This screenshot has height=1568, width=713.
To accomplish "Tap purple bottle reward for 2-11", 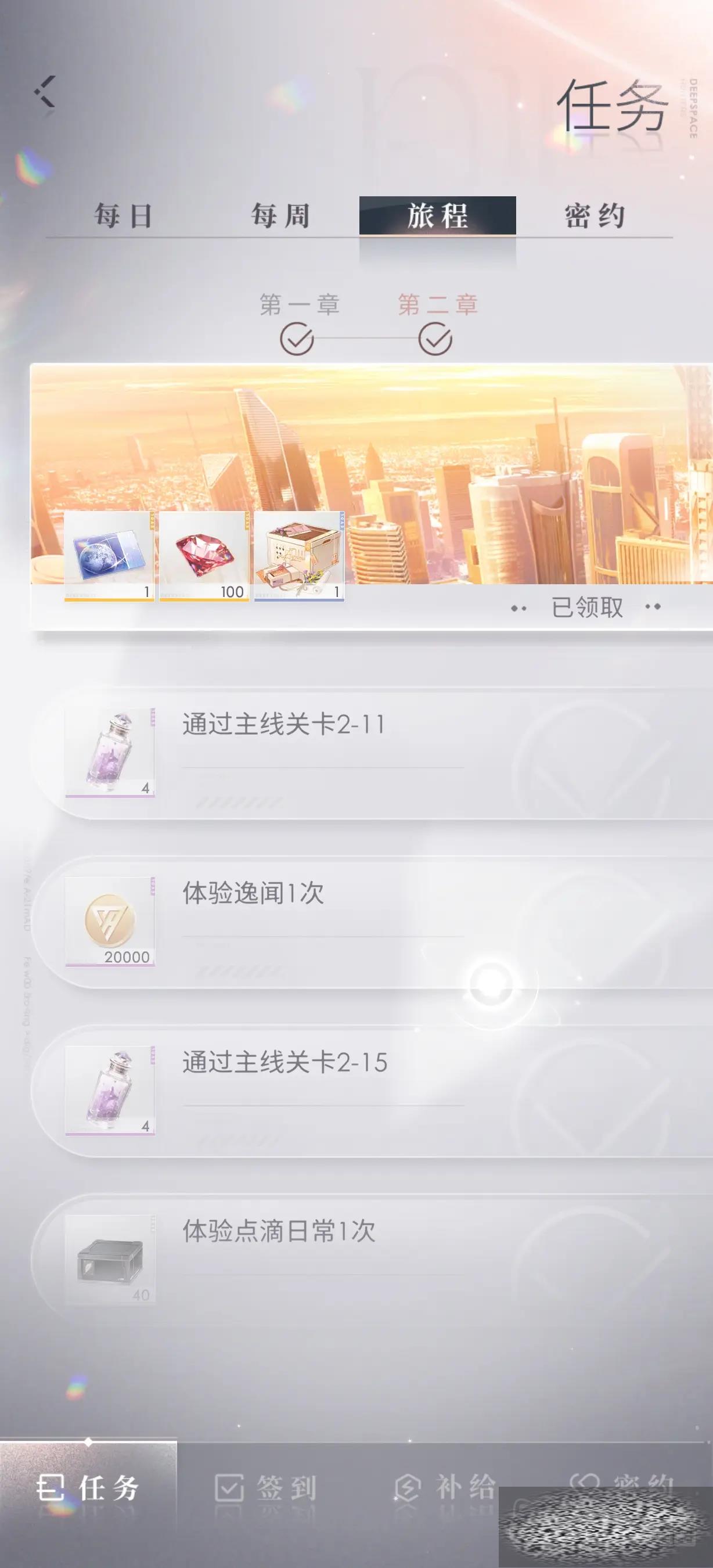I will tap(110, 752).
